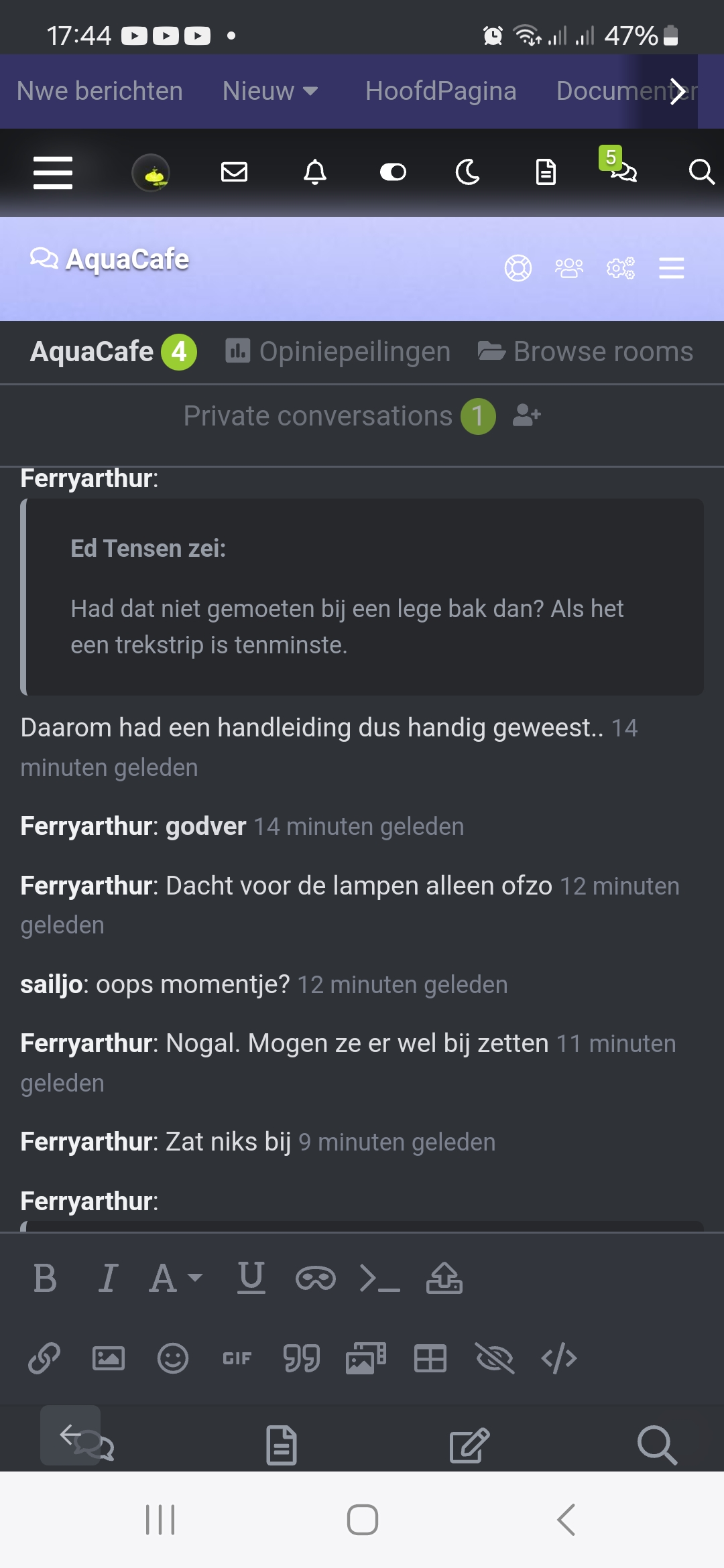Insert a table into the message
This screenshot has height=1568, width=724.
(x=430, y=1358)
